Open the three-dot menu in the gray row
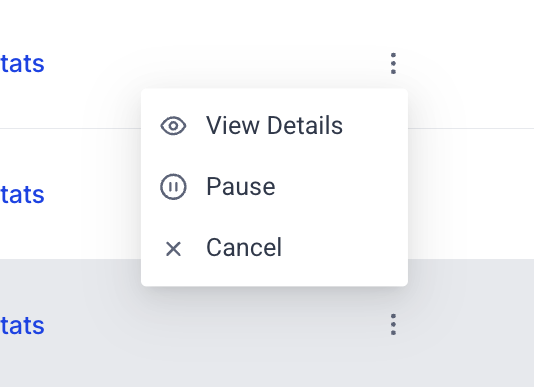This screenshot has width=534, height=387. tap(393, 324)
